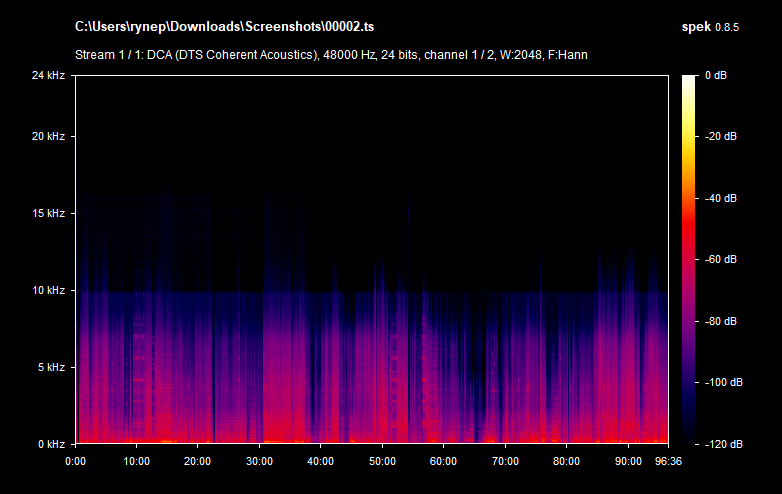
Task: Click the 5 kHz frequency axis label
Action: pos(50,368)
